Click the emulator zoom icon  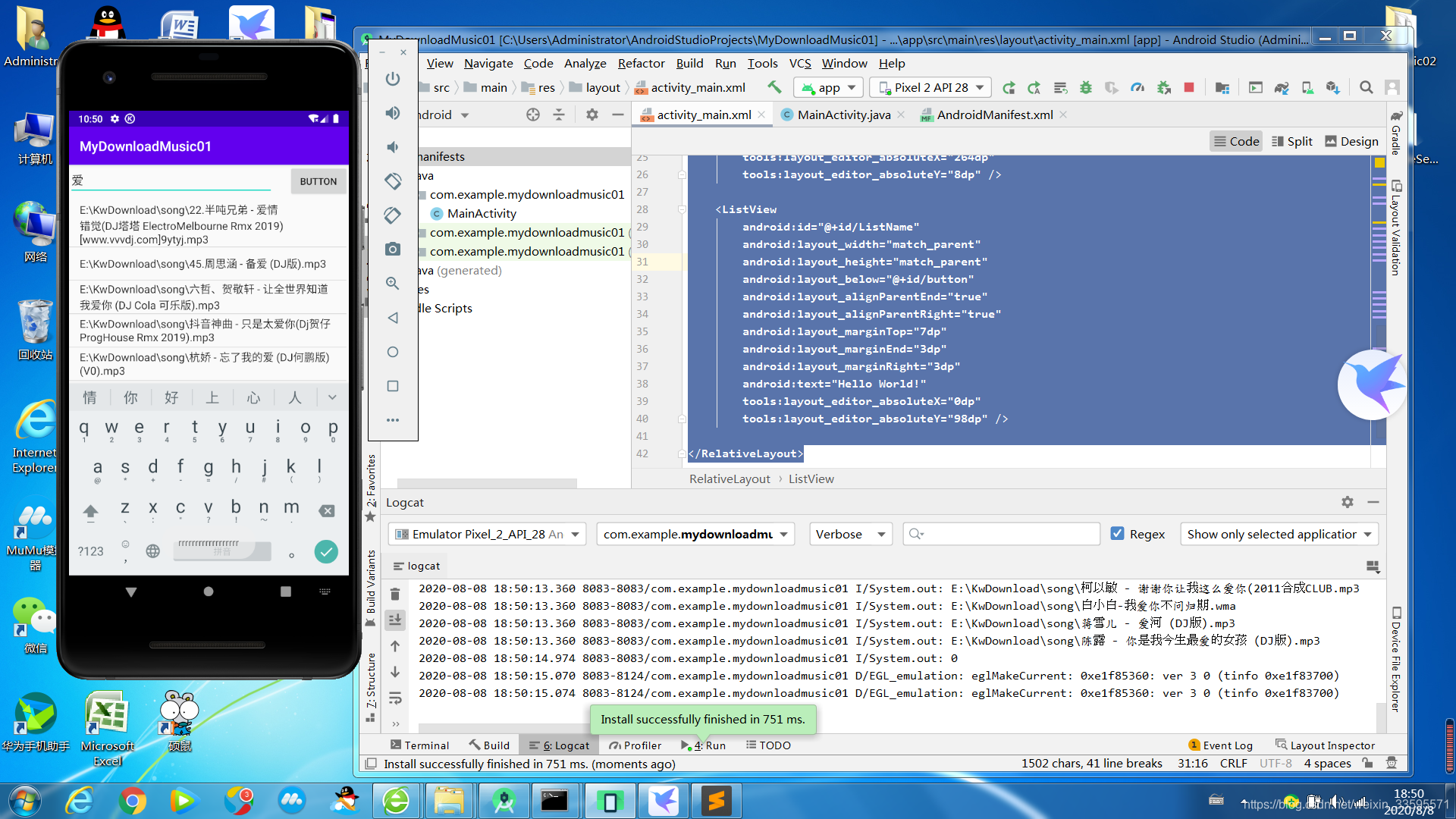[x=392, y=284]
